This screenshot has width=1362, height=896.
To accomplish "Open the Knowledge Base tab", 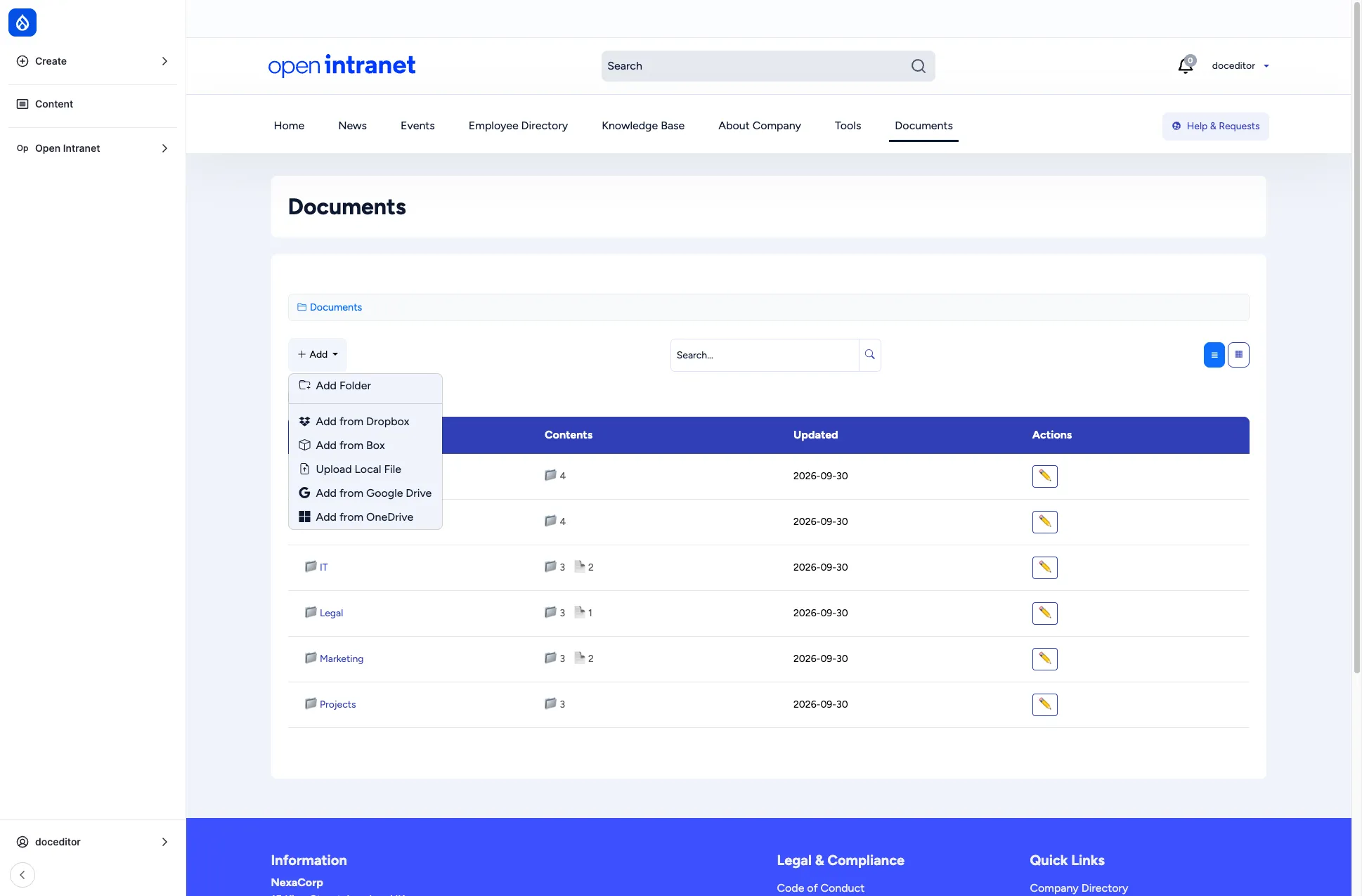I will [x=643, y=126].
